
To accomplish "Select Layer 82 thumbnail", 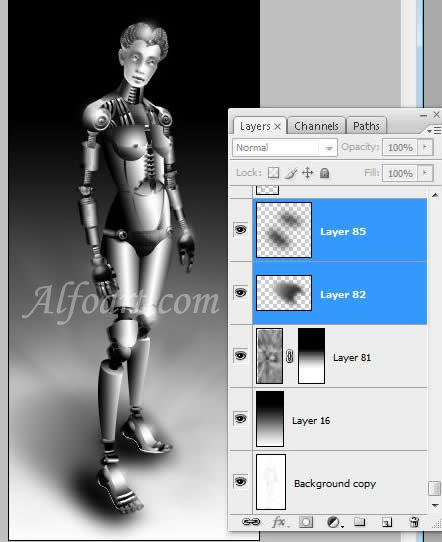I will [x=284, y=293].
